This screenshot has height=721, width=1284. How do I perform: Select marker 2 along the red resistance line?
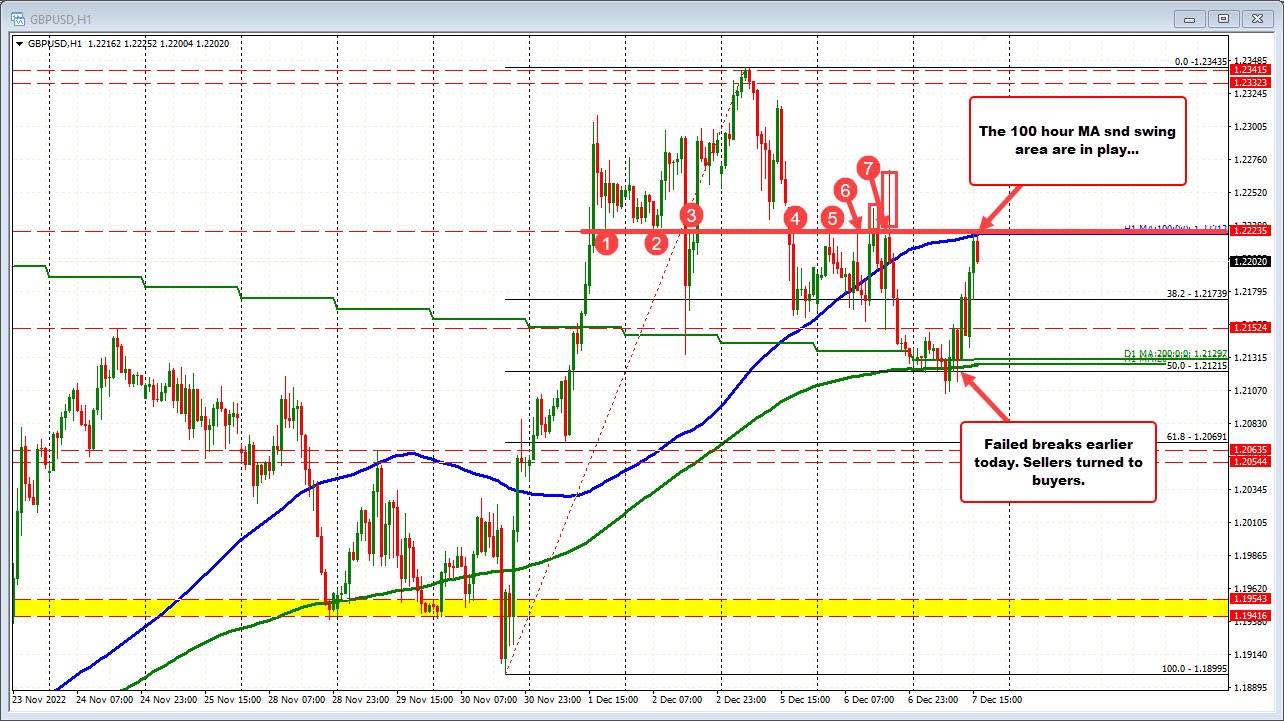656,242
